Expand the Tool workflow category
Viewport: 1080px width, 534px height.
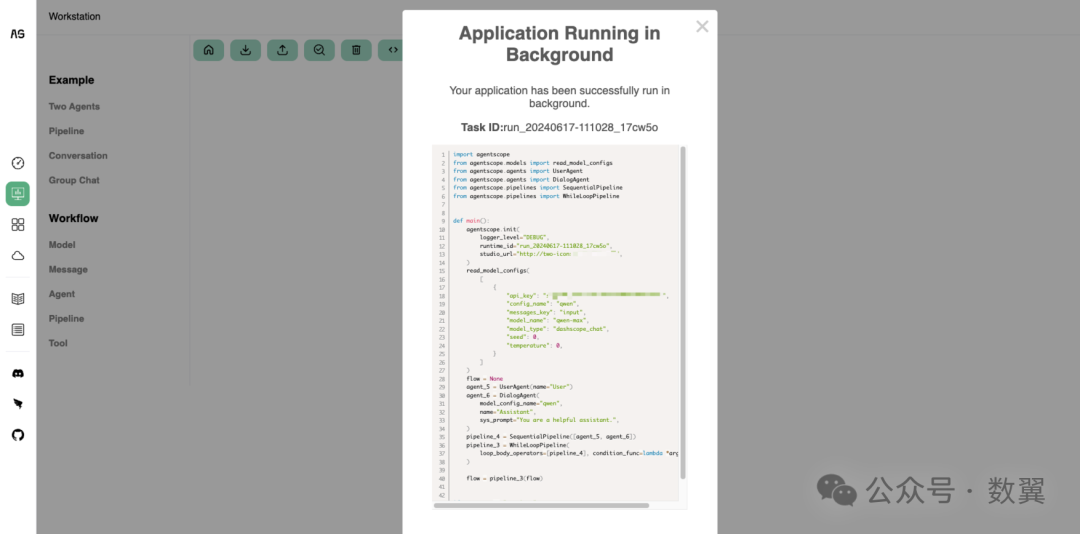[x=58, y=343]
